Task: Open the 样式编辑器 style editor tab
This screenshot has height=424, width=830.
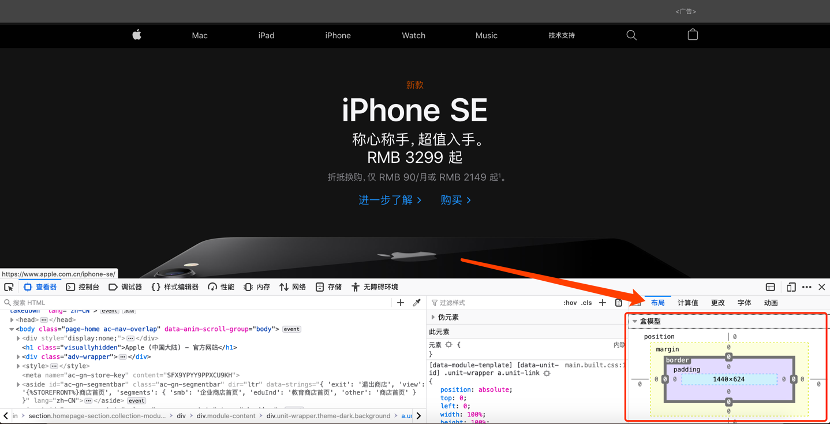Action: (x=175, y=287)
